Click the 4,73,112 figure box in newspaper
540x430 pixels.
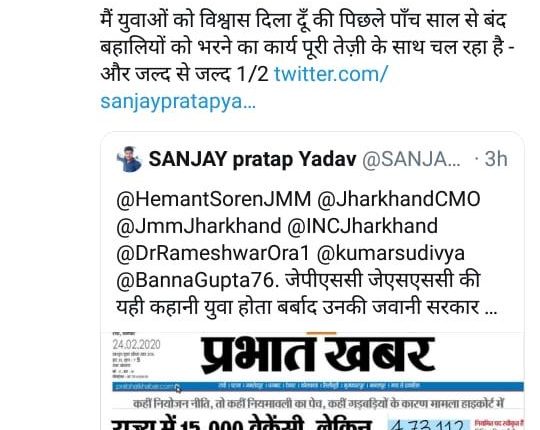429,425
